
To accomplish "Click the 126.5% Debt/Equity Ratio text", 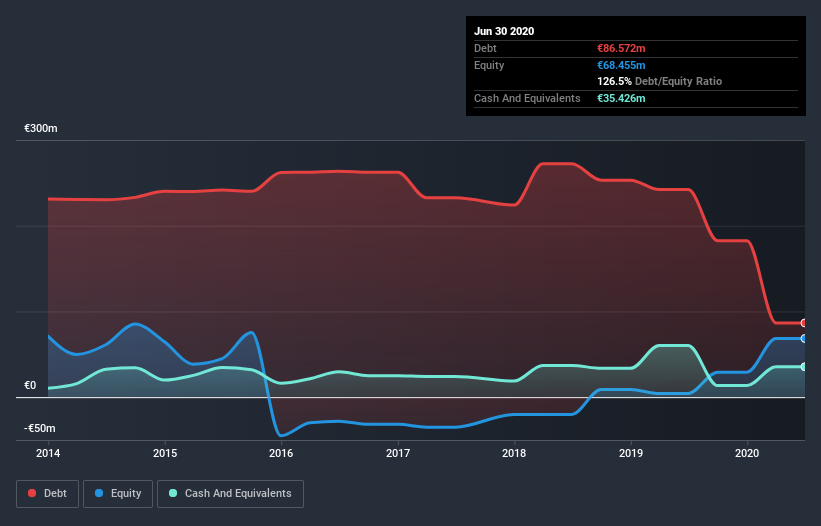I will click(x=659, y=81).
